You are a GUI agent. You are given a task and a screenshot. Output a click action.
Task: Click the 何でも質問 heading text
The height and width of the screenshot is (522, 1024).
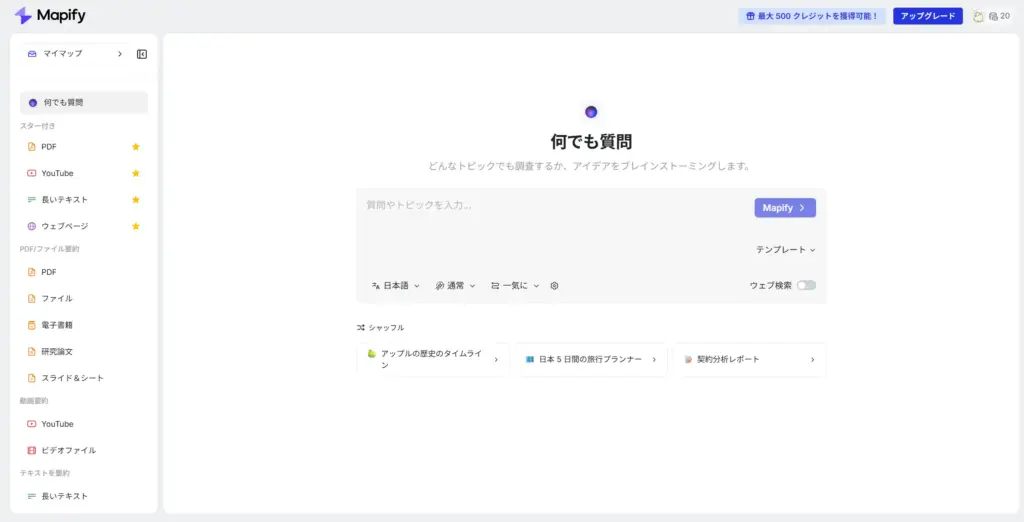tap(591, 141)
